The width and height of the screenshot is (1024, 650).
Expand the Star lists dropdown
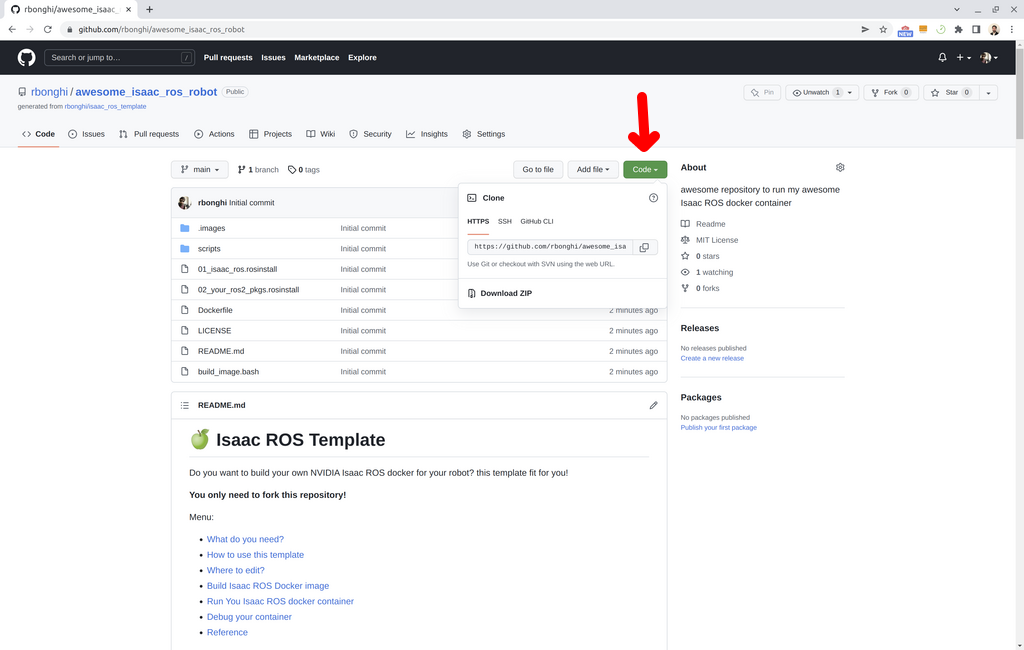[x=988, y=93]
